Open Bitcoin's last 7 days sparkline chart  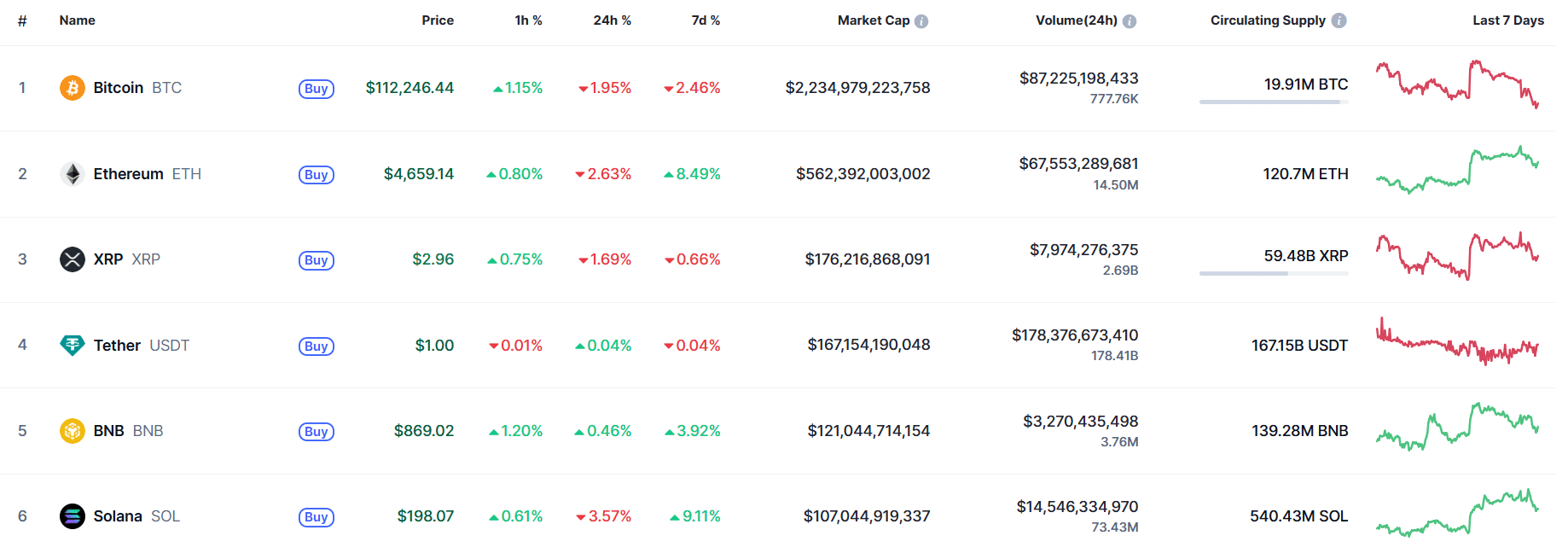click(x=1457, y=84)
